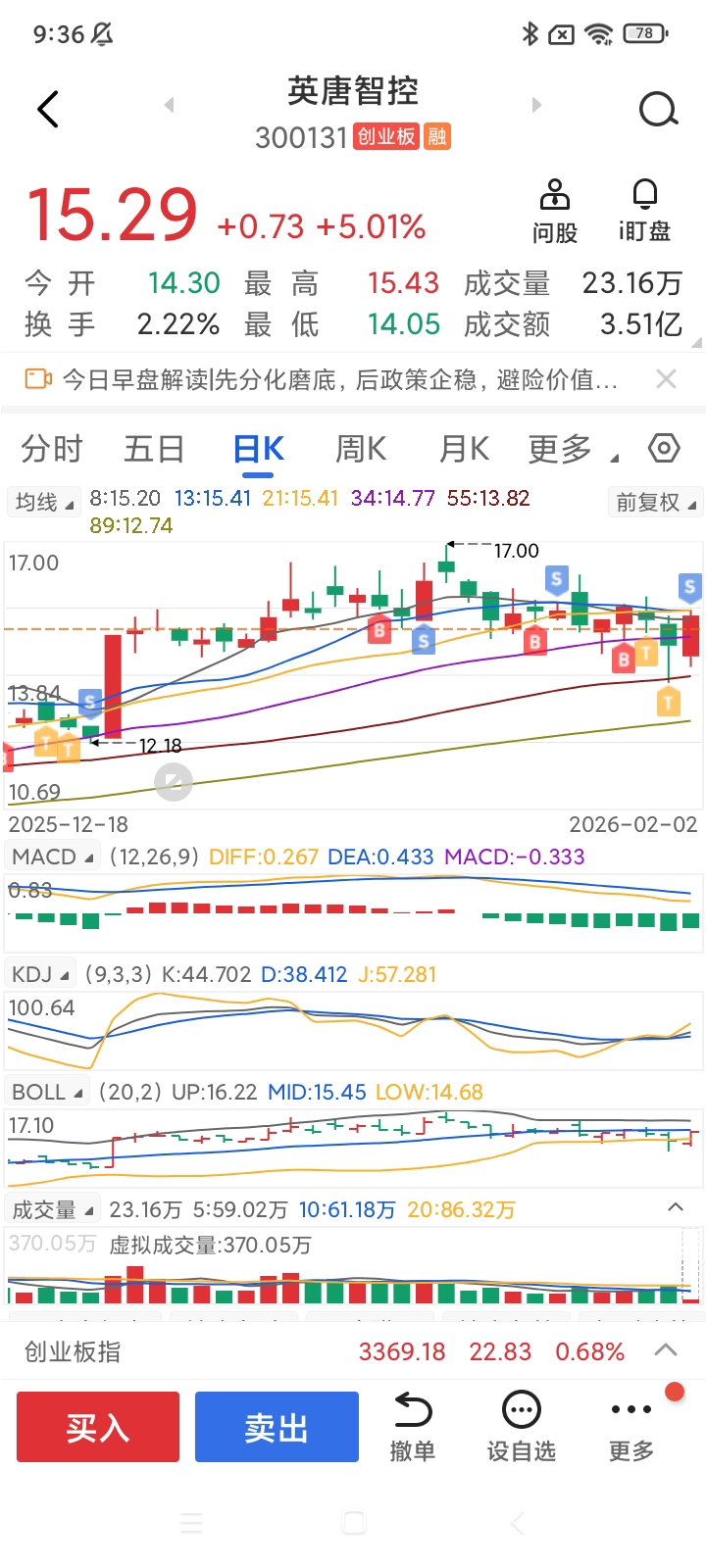Tap the Bluetooth status bar icon
Viewport: 706px width, 1568px height.
click(530, 34)
